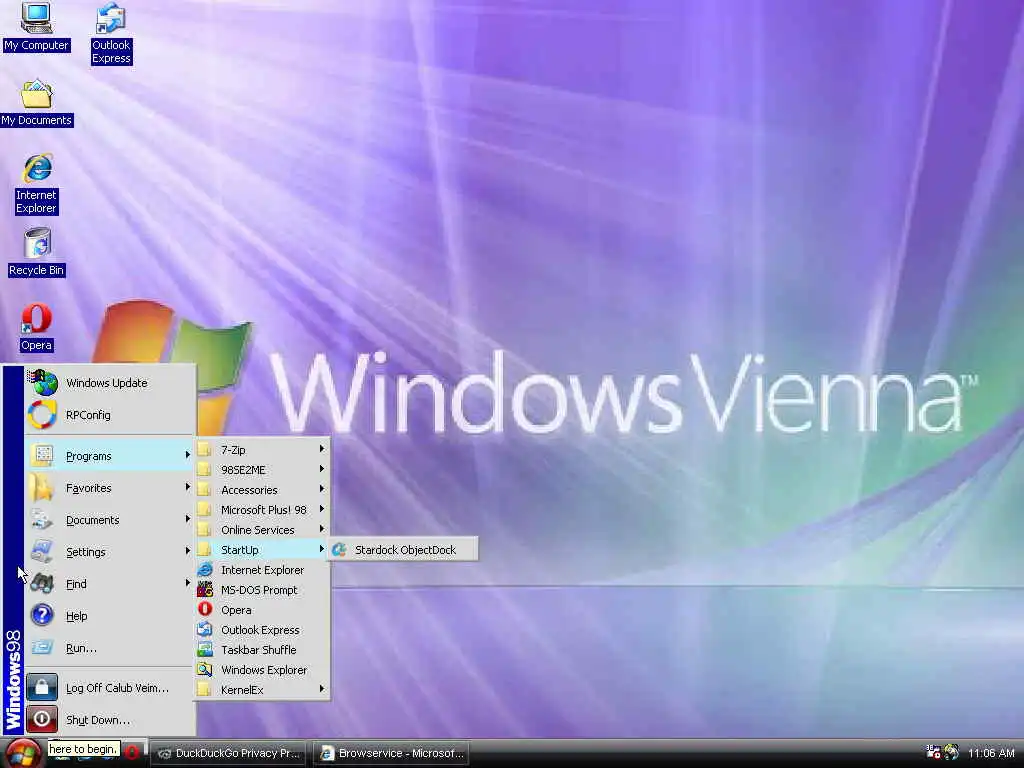Expand the Online Services submenu arrow
Viewport: 1024px width, 768px height.
(321, 529)
